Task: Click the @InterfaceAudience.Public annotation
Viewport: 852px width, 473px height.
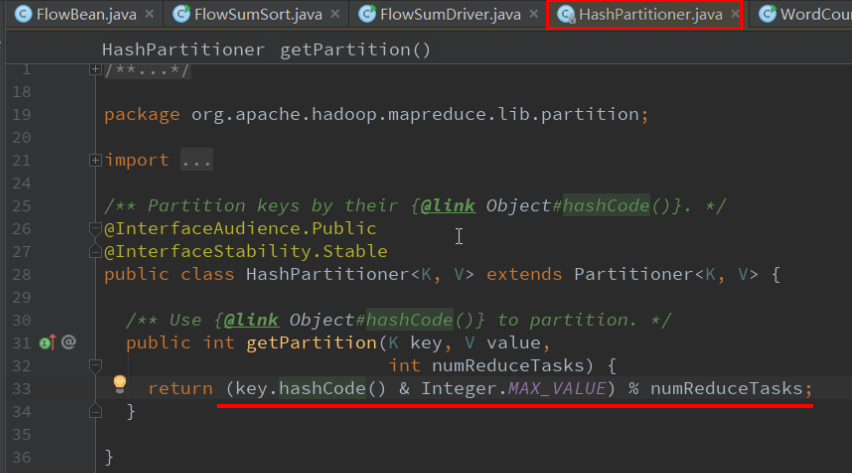Action: click(240, 228)
